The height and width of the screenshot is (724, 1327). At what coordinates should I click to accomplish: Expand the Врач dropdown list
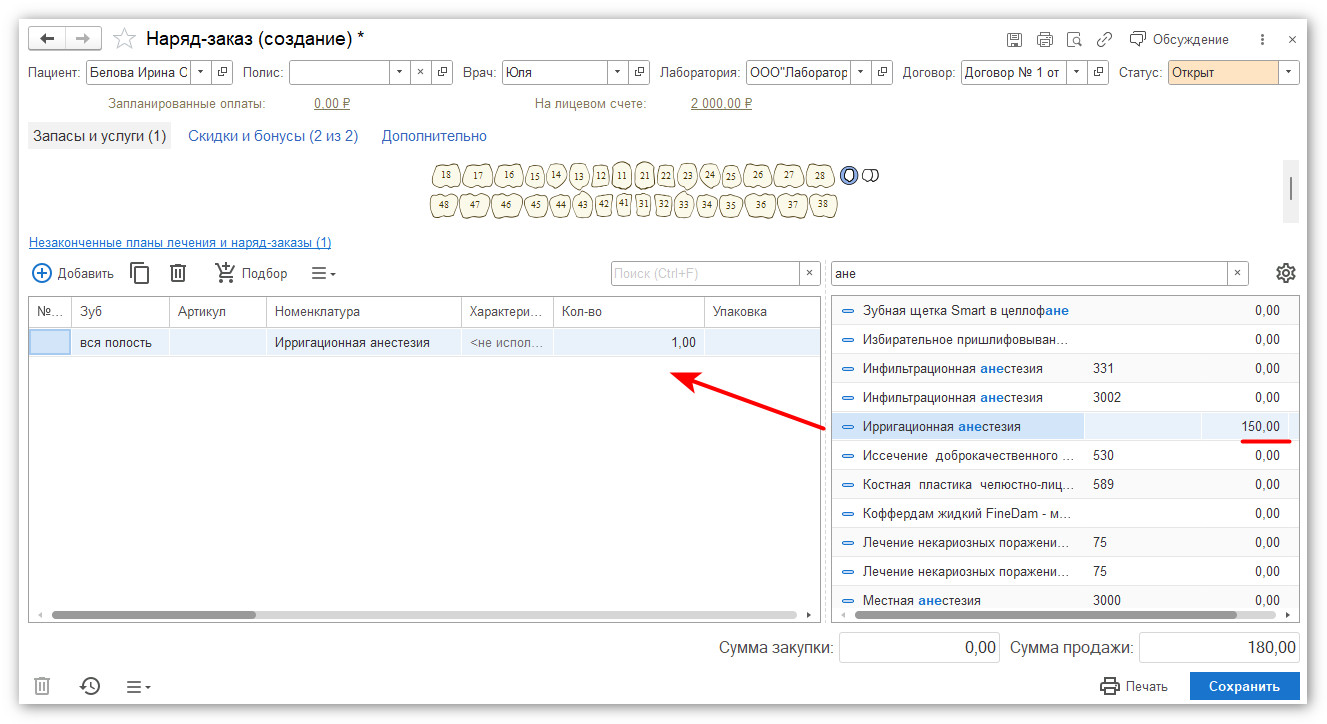pyautogui.click(x=617, y=72)
